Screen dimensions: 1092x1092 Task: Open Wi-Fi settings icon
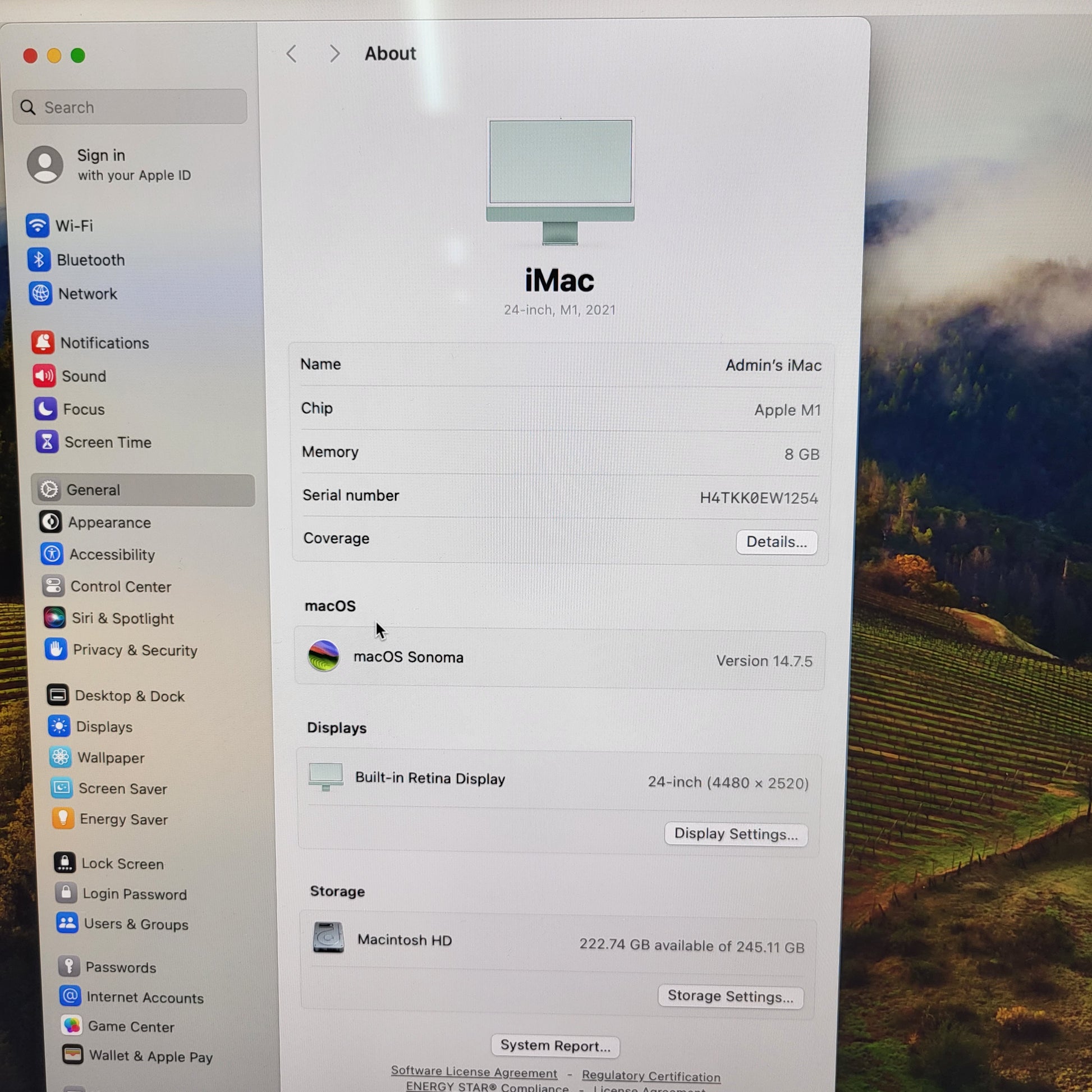click(37, 226)
